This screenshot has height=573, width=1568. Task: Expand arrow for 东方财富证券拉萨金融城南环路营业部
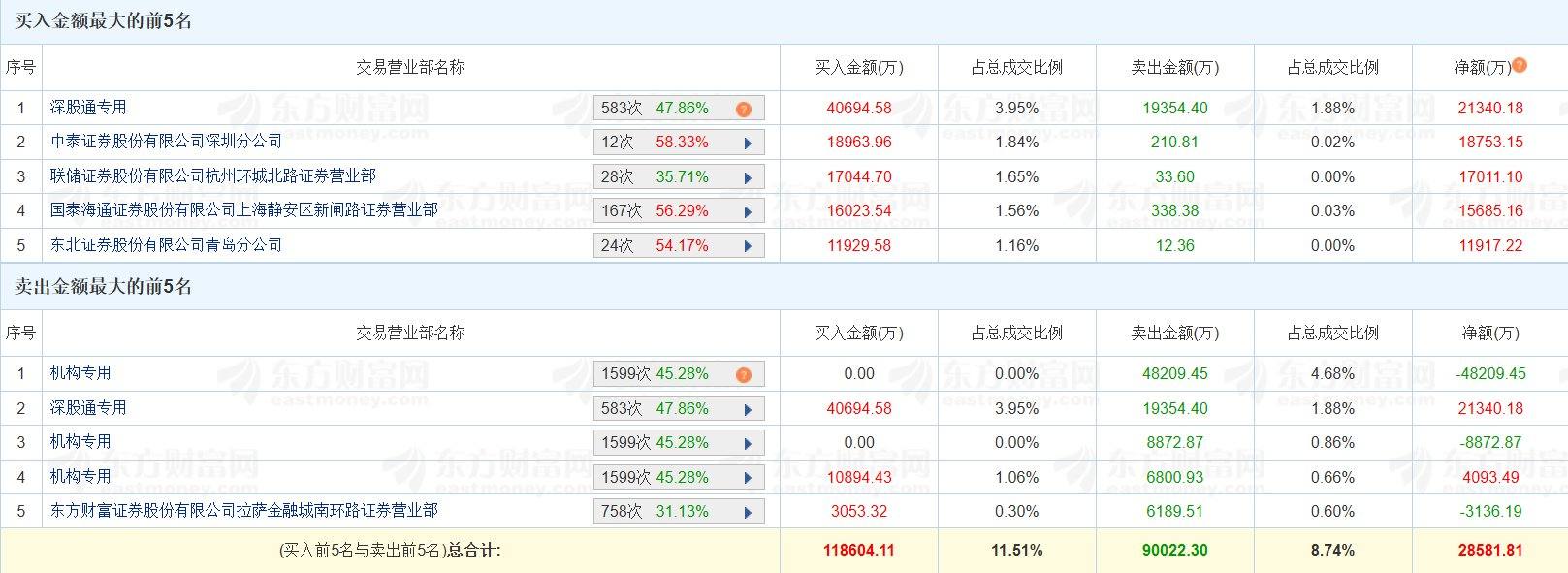pos(748,512)
